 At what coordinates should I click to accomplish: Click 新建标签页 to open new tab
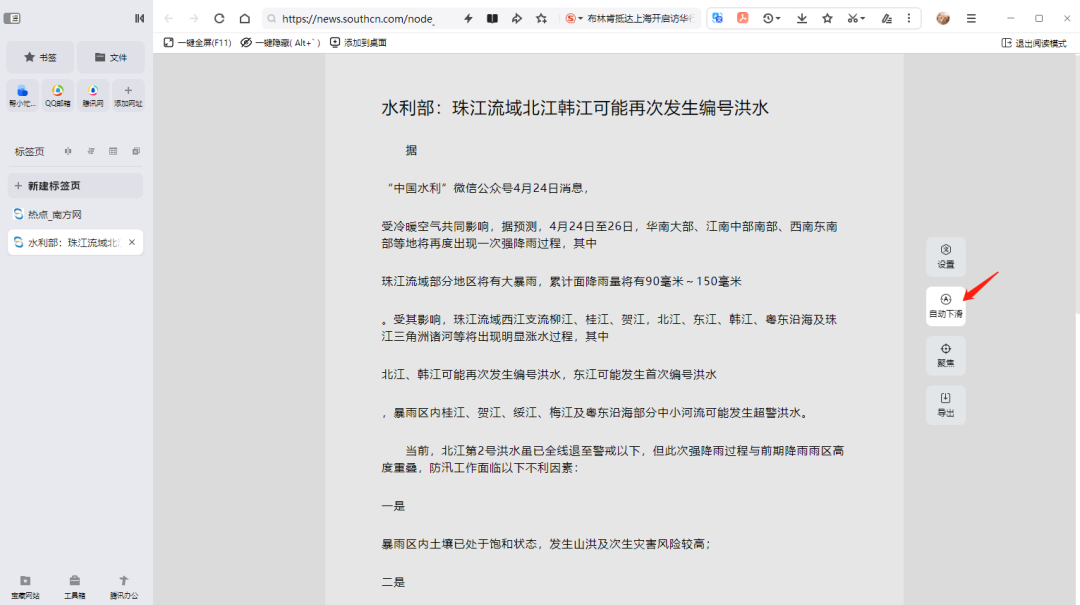[x=75, y=186]
